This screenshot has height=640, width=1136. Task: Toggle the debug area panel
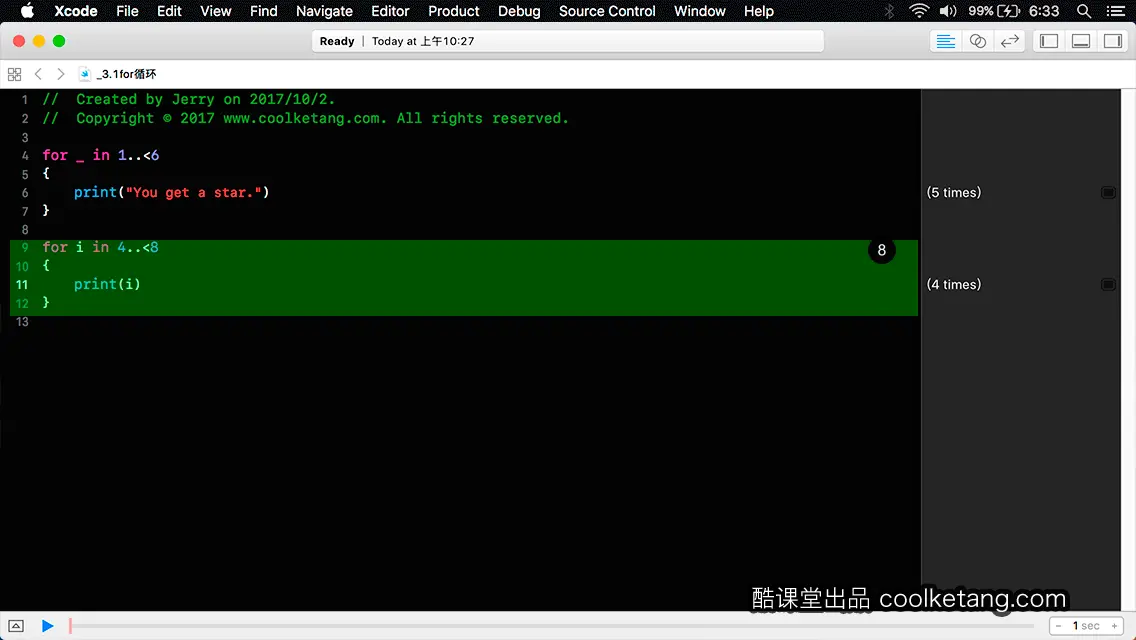pyautogui.click(x=1081, y=41)
